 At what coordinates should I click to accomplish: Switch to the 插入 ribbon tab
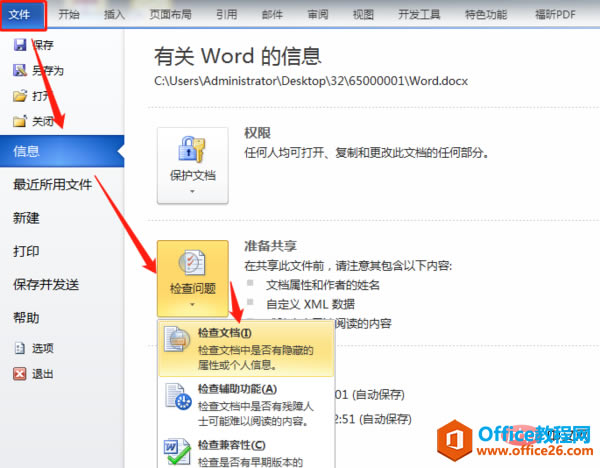coord(114,15)
